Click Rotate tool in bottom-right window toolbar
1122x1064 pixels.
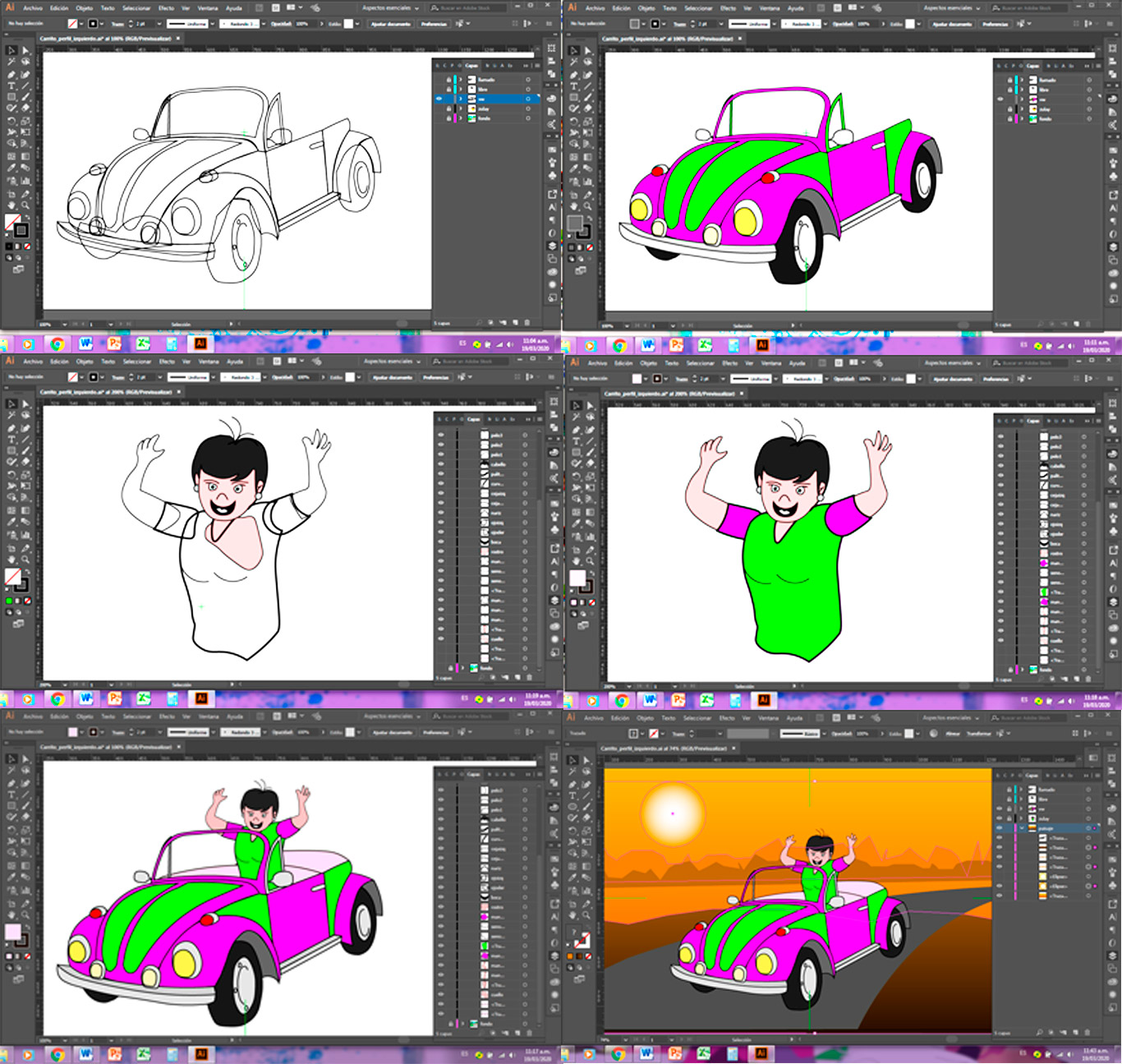[572, 830]
